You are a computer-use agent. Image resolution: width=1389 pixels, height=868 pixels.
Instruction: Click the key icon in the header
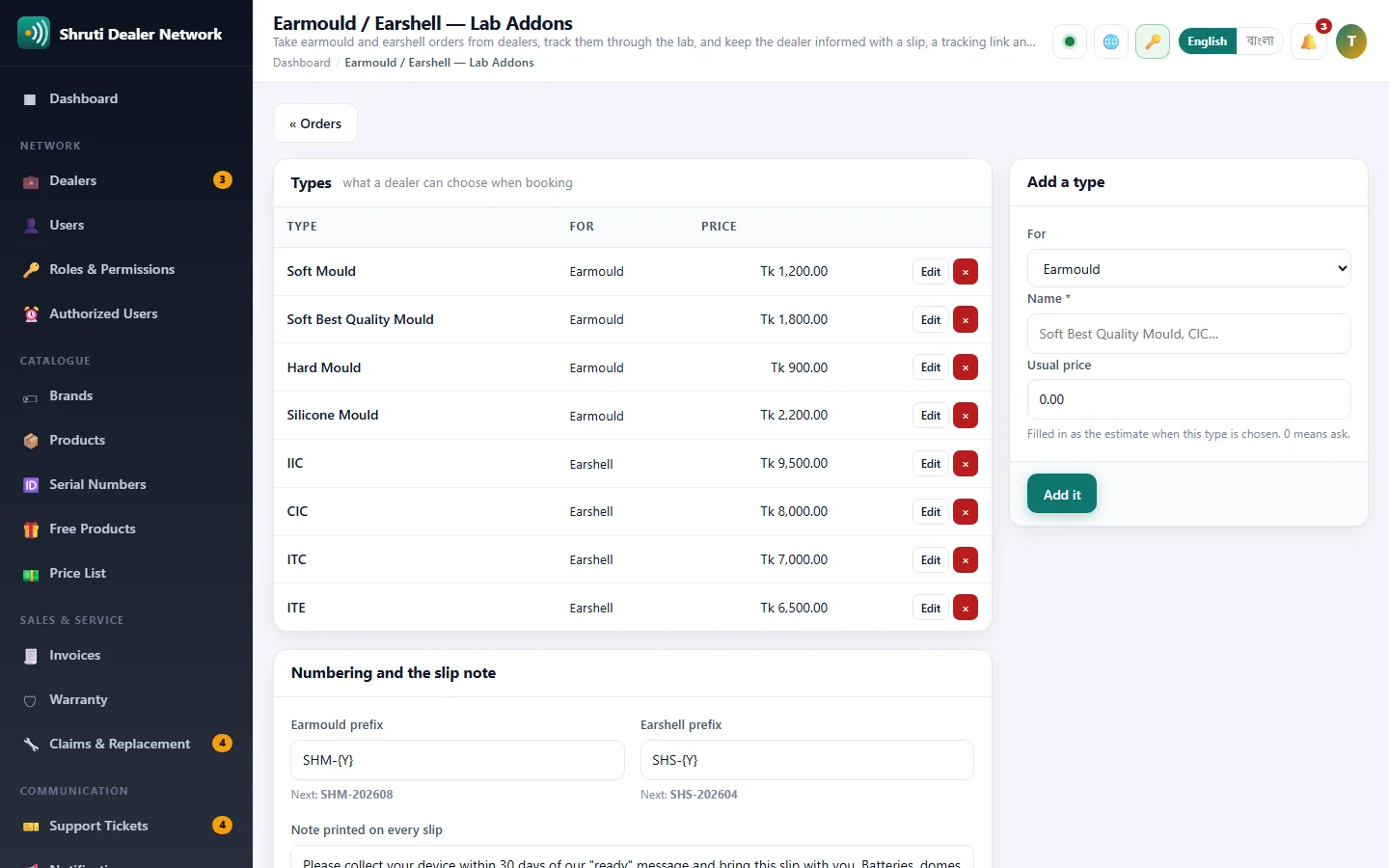click(1153, 41)
